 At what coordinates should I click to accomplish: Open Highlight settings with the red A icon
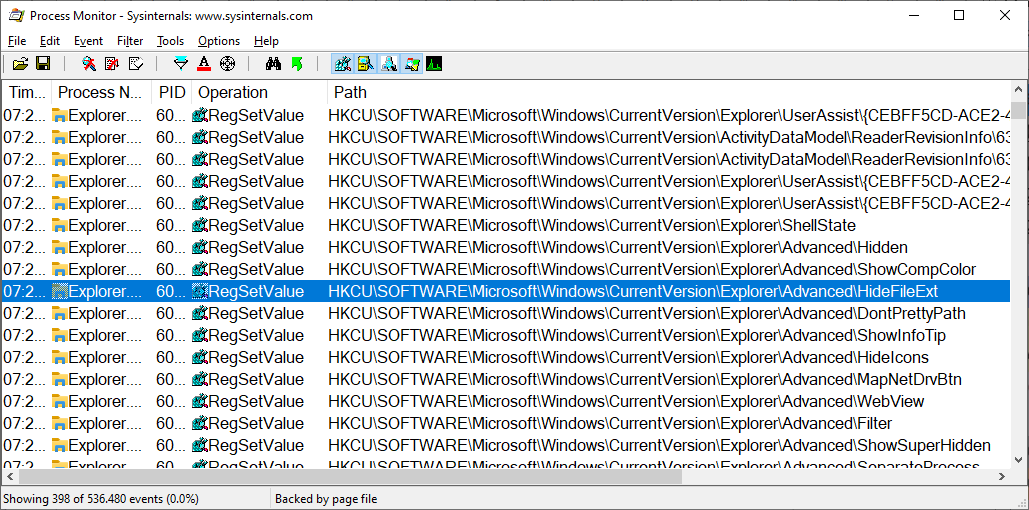[203, 64]
